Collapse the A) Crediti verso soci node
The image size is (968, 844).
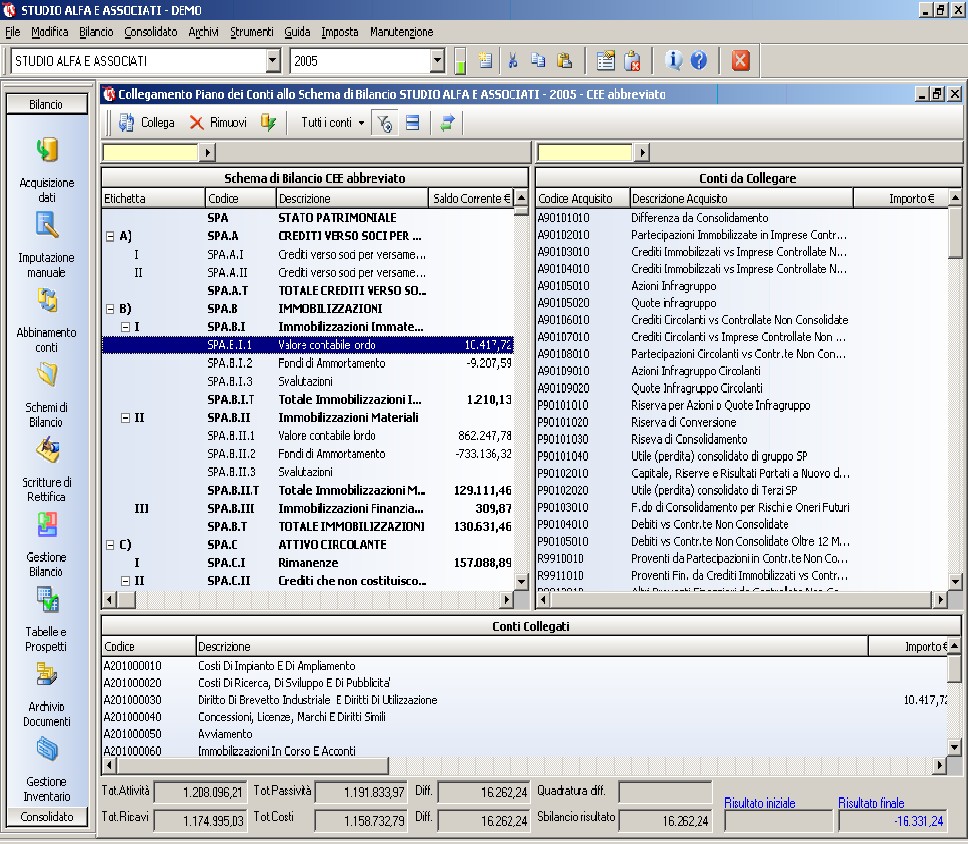point(110,237)
